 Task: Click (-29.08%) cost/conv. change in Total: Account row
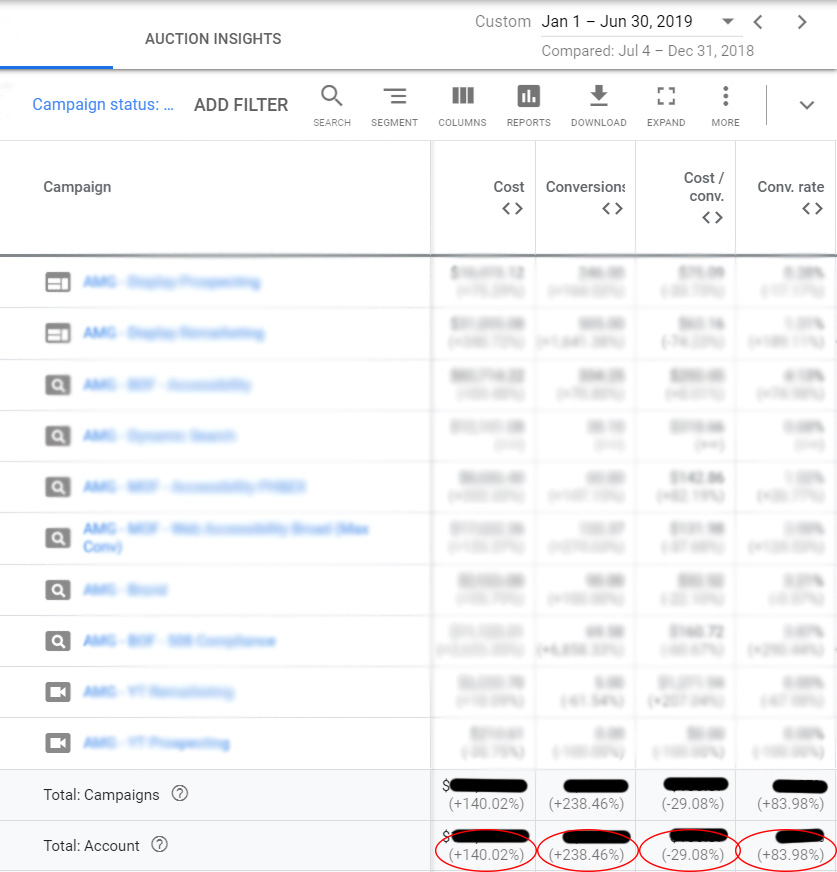(x=692, y=855)
